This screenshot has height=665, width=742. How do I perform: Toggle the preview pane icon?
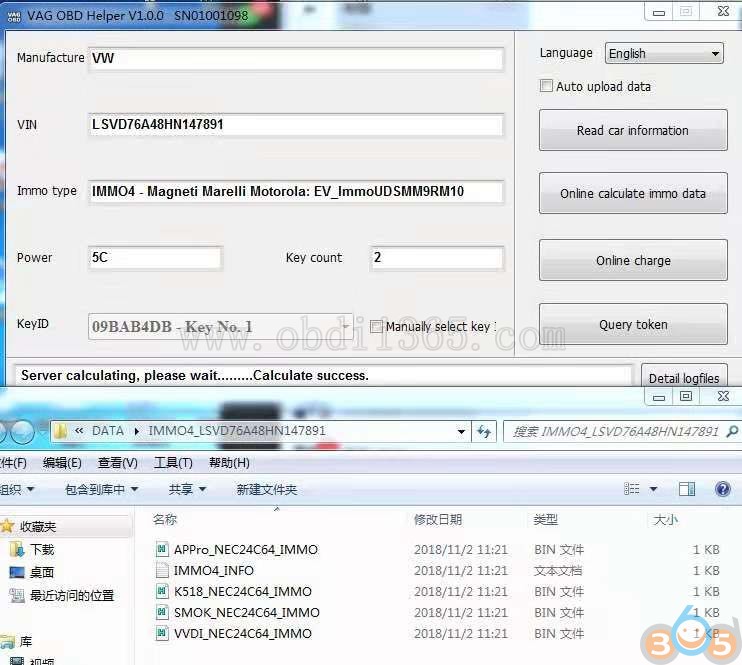687,488
